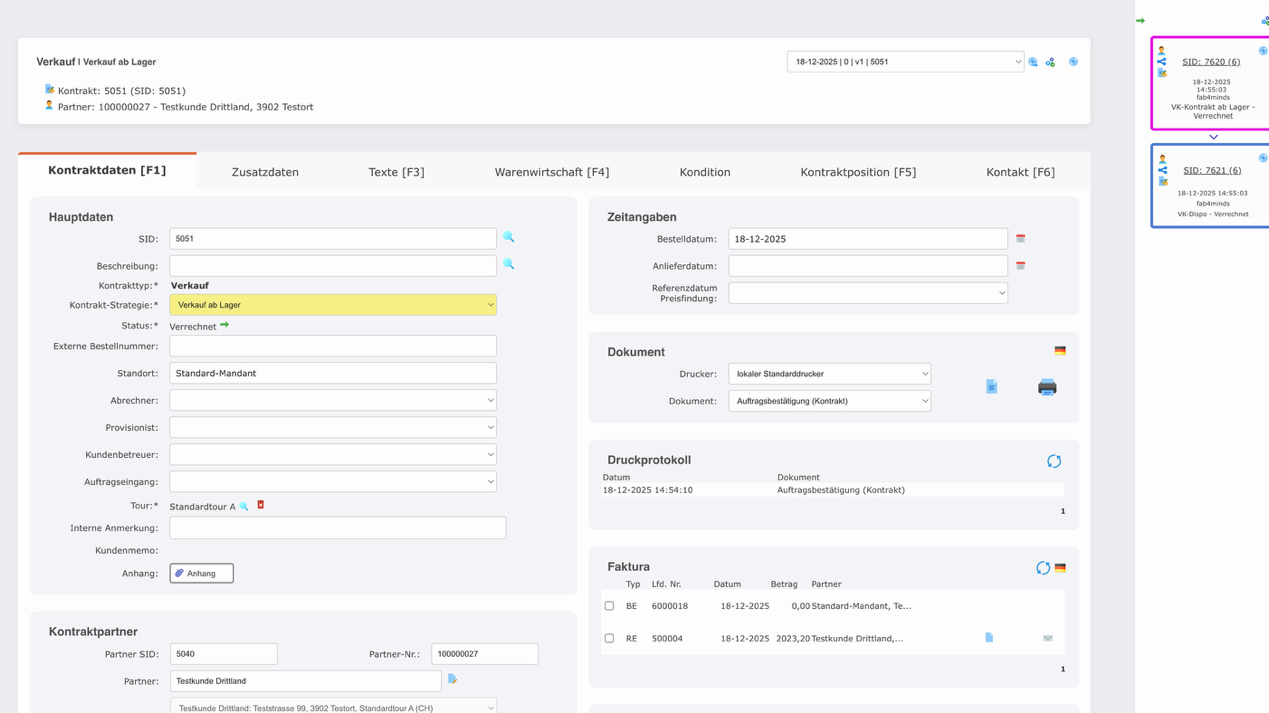Open the SID: 7621 (6) link
1269x713 pixels.
pos(1211,171)
